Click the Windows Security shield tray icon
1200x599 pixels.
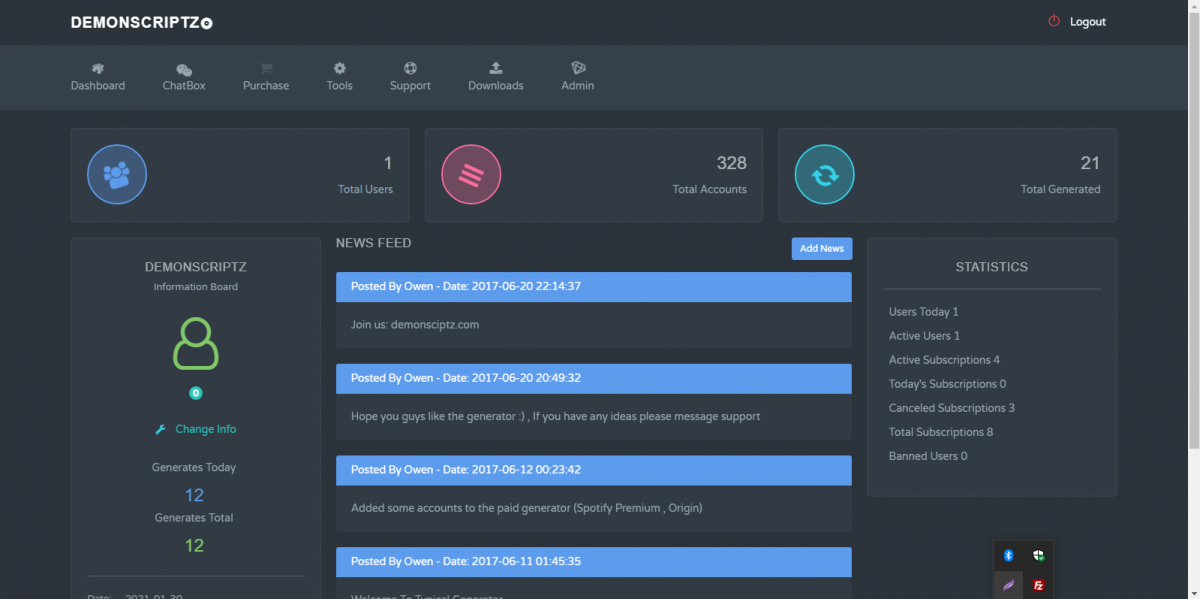1039,555
